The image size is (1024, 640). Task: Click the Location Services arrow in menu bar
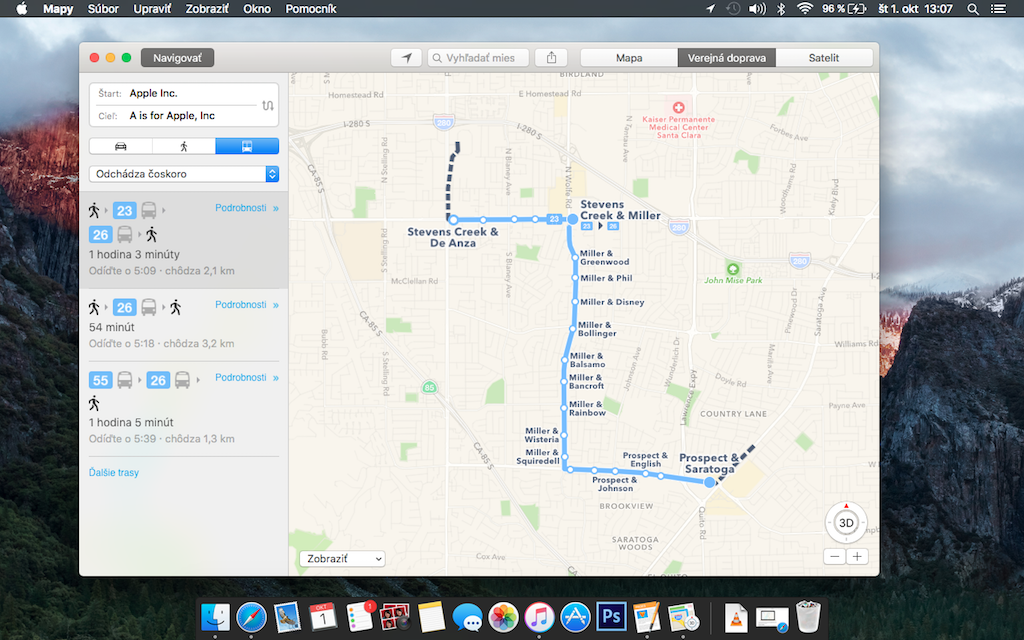coord(710,8)
